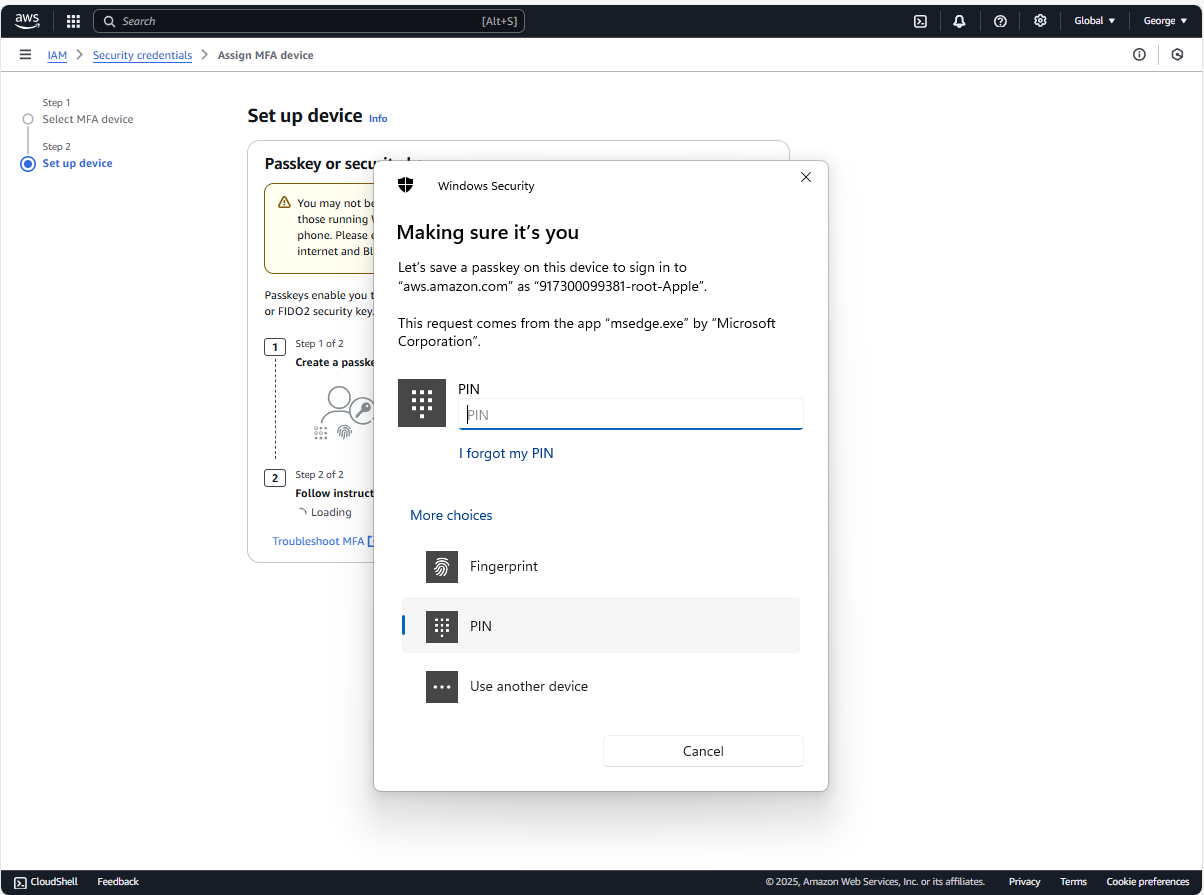Click the warning triangle icon in the alert
This screenshot has height=895, width=1204.
(284, 202)
